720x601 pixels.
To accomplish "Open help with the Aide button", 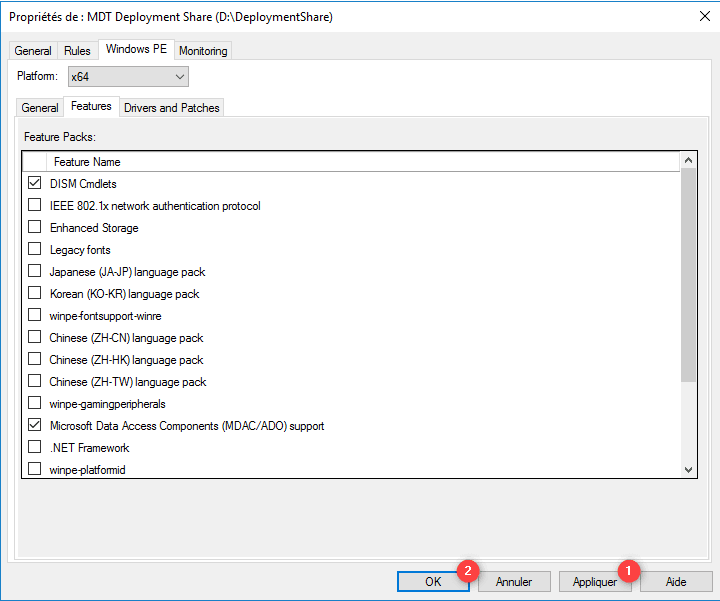I will coord(676,582).
